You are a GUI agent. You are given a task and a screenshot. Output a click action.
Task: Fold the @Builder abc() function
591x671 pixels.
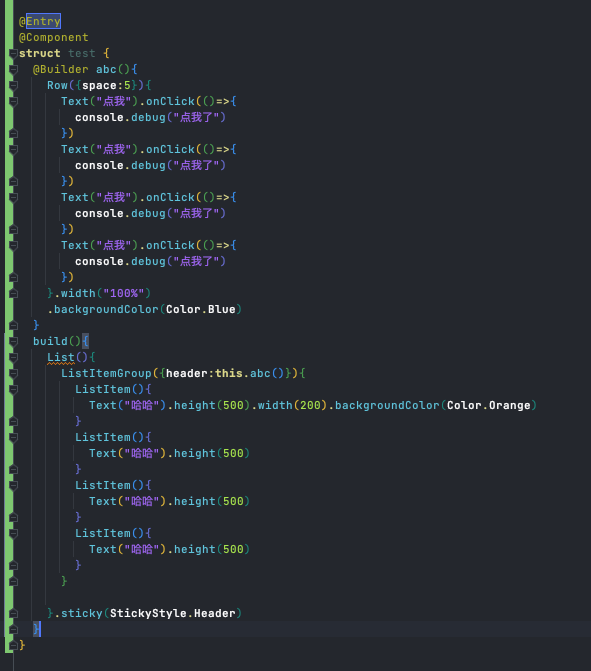(13, 69)
